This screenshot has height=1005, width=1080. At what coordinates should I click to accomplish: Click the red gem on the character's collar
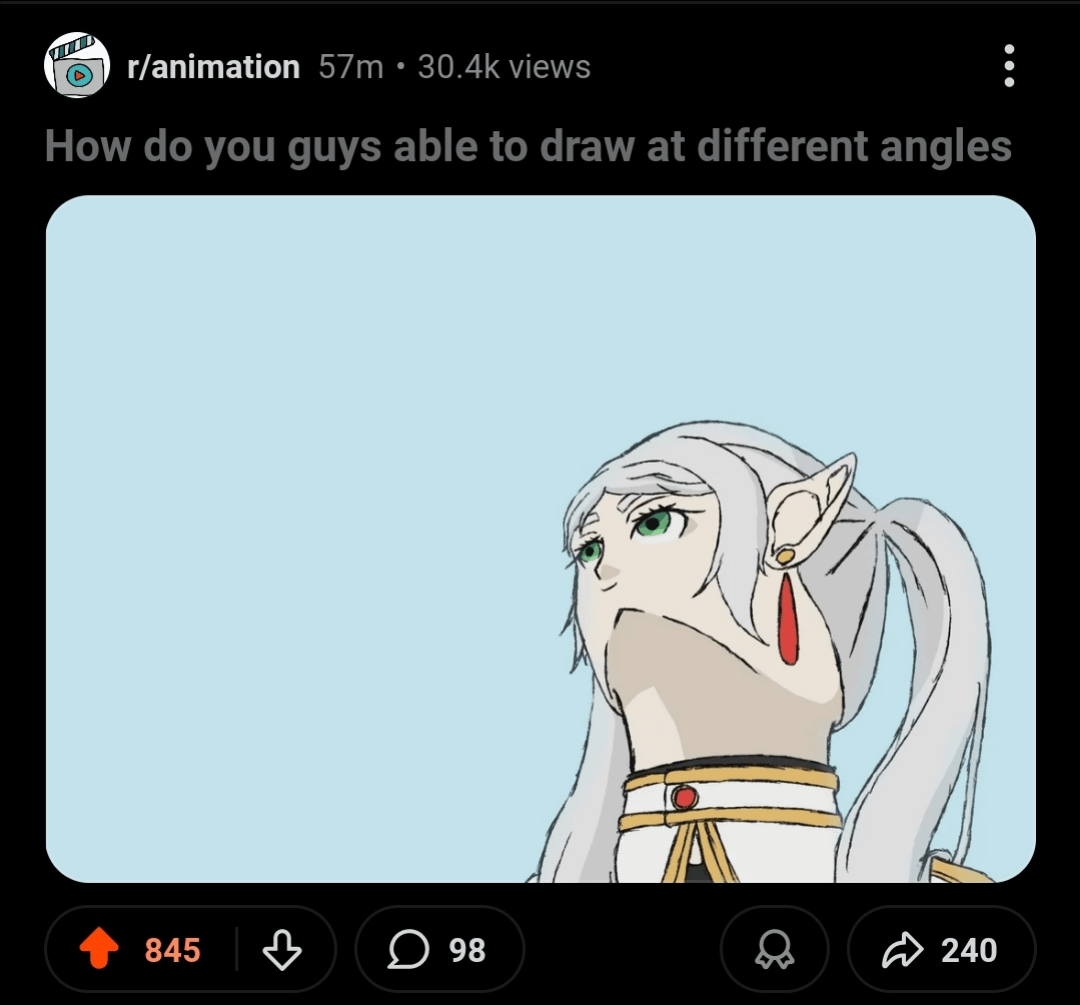685,798
